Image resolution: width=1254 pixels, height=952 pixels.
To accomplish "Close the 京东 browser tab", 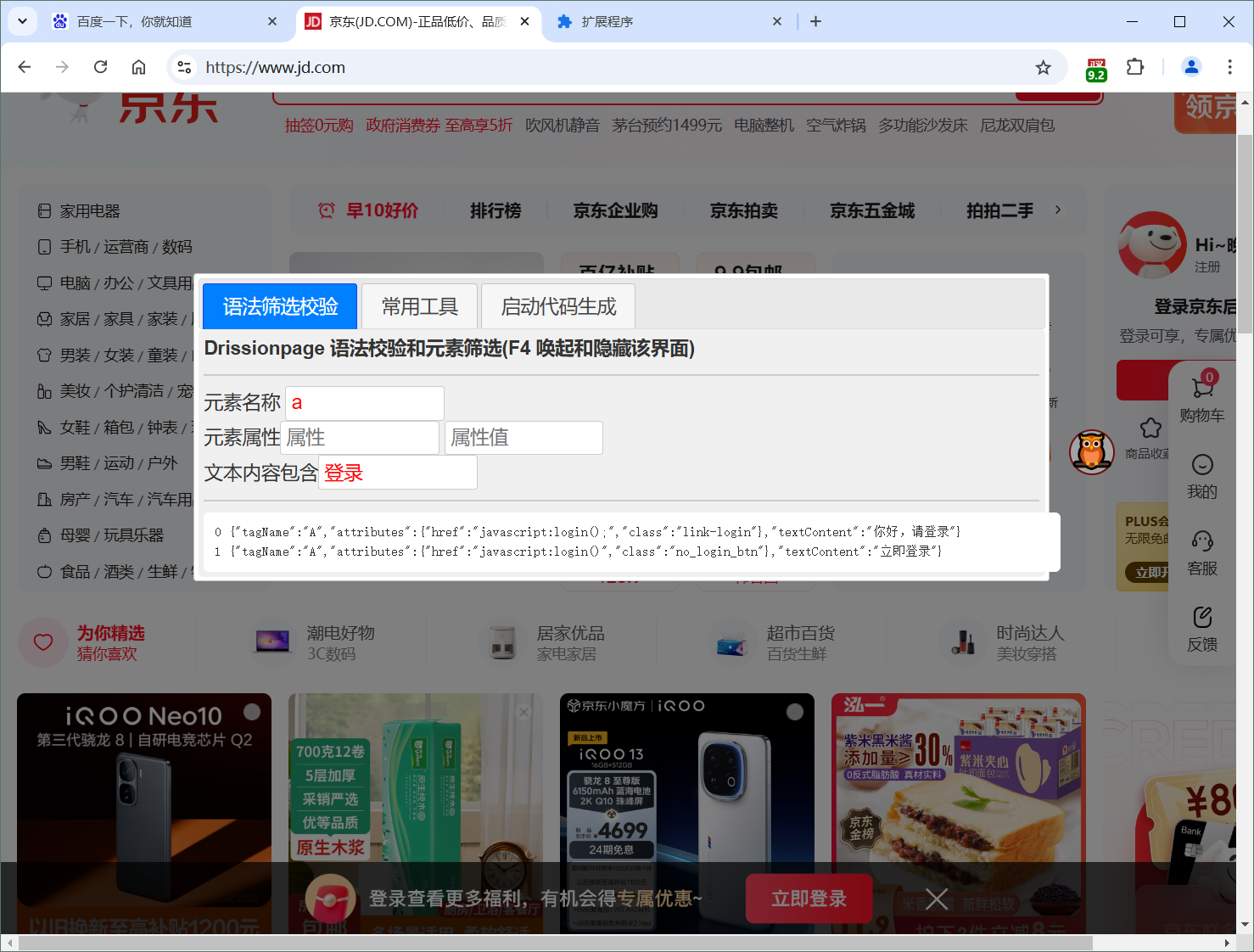I will (x=525, y=21).
